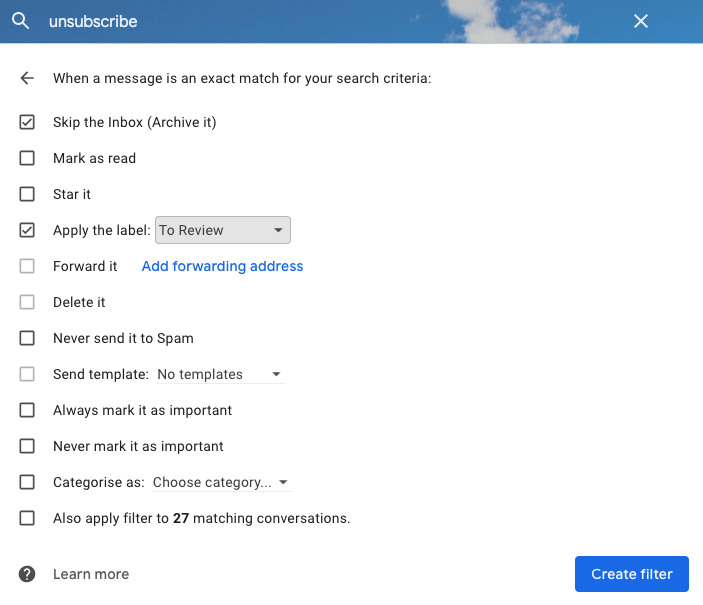Open help via question mark icon
Screen dimensions: 703x605
27,574
